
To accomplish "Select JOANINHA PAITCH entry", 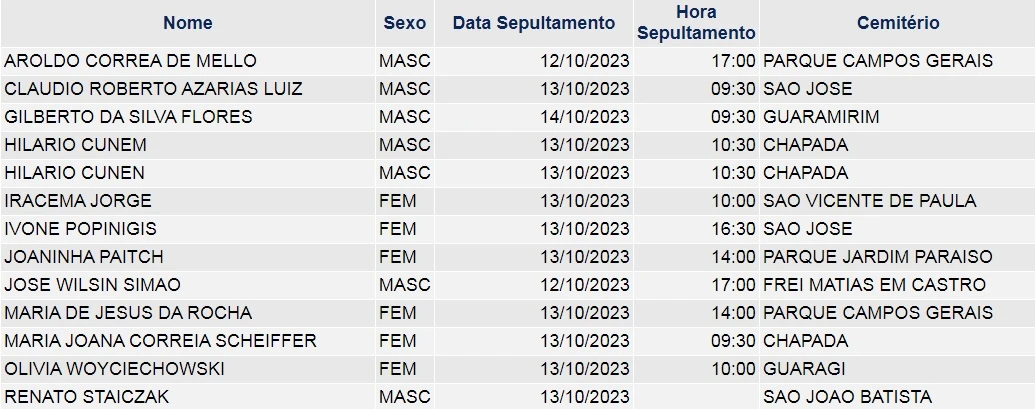I will [84, 257].
